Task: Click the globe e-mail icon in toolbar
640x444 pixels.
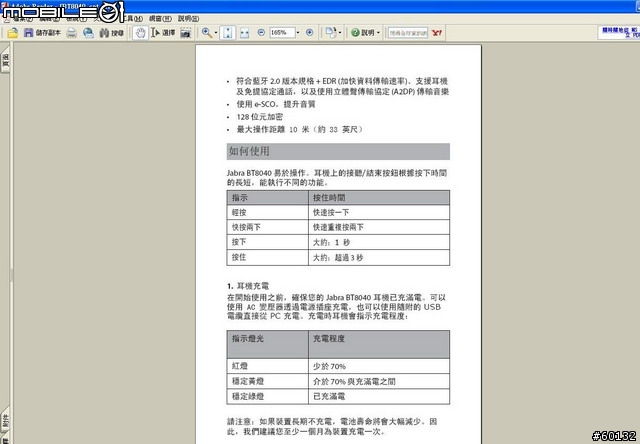Action: [88, 33]
